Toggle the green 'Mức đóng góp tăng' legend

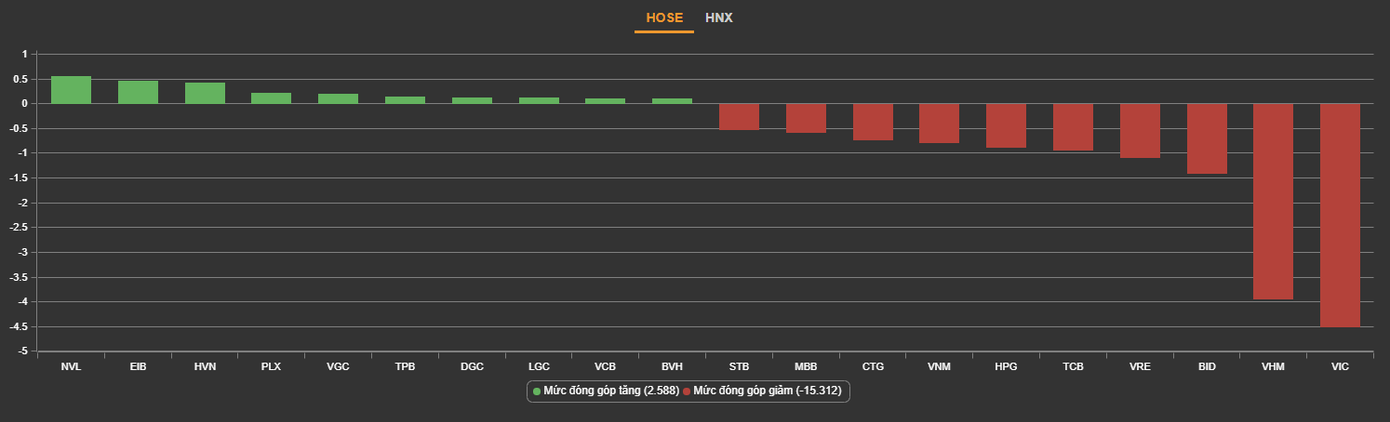604,391
